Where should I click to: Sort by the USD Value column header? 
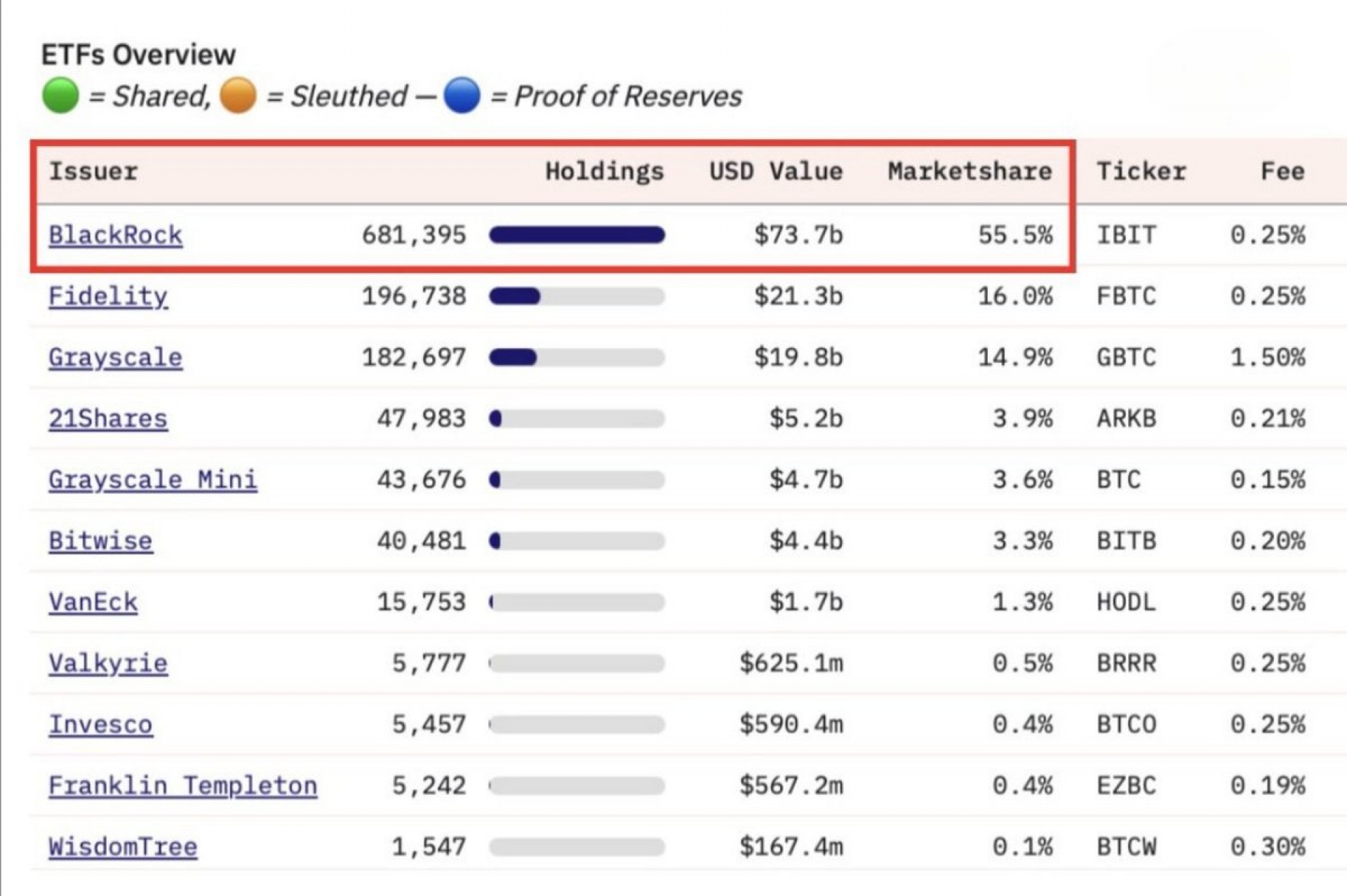[776, 171]
